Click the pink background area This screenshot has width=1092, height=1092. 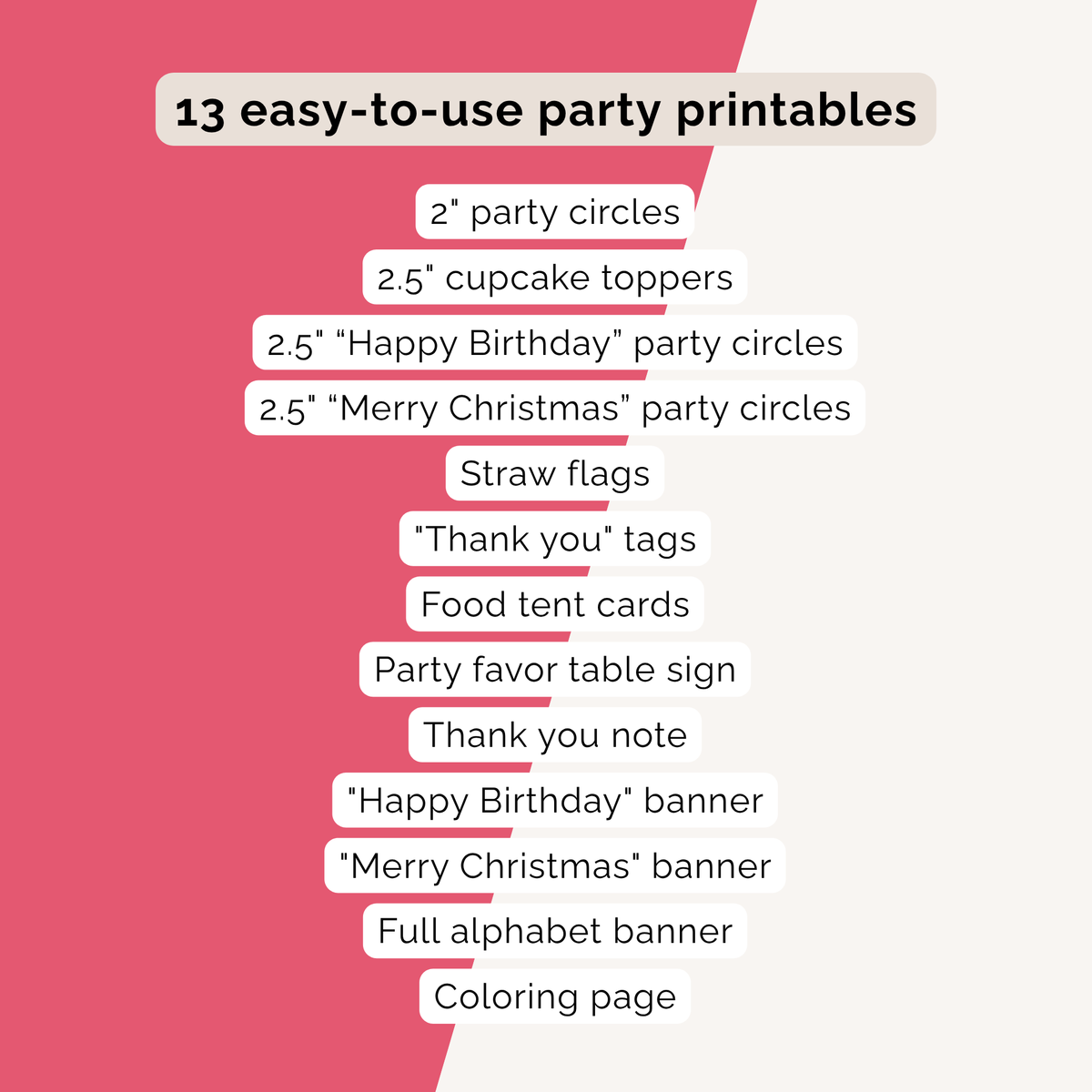pos(136,546)
